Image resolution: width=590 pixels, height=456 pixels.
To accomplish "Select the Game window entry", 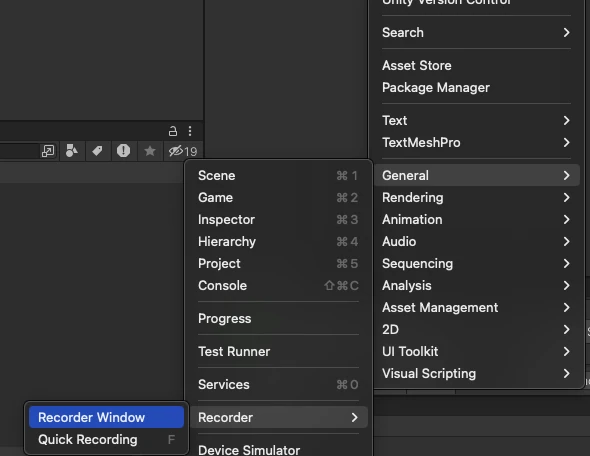I will click(278, 197).
